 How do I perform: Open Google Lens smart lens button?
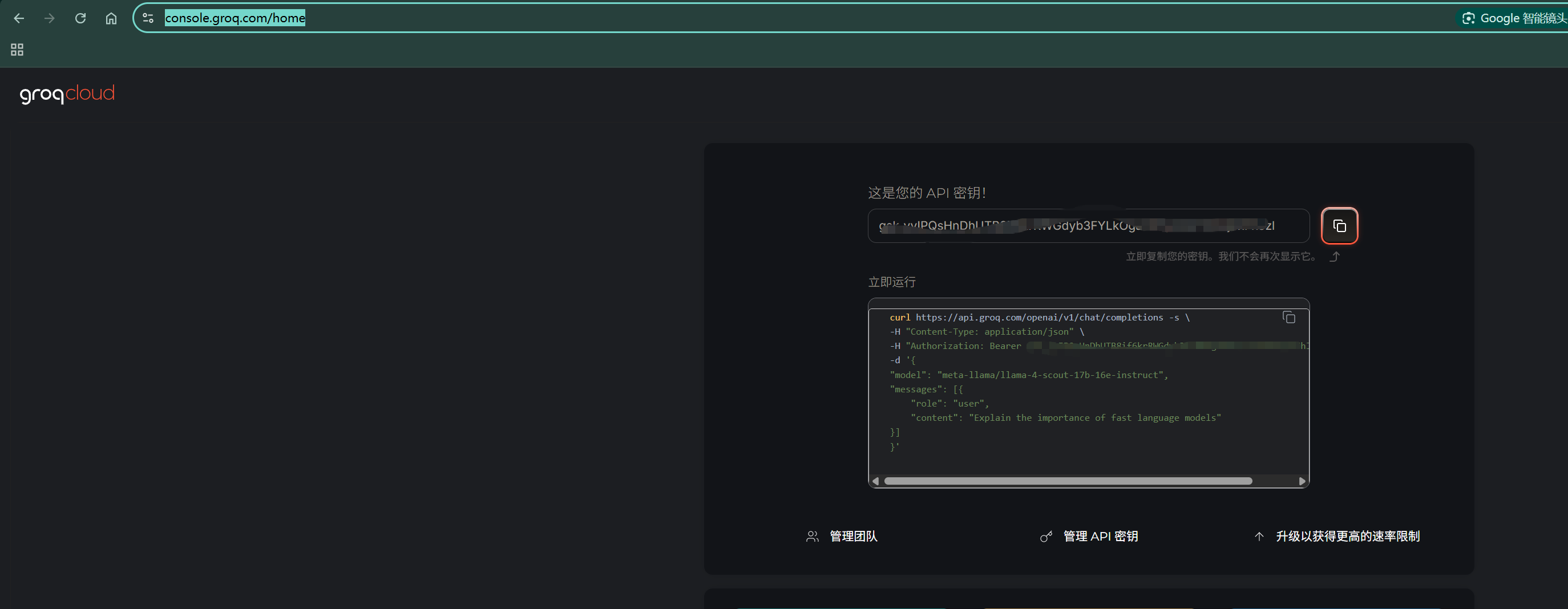click(1513, 18)
